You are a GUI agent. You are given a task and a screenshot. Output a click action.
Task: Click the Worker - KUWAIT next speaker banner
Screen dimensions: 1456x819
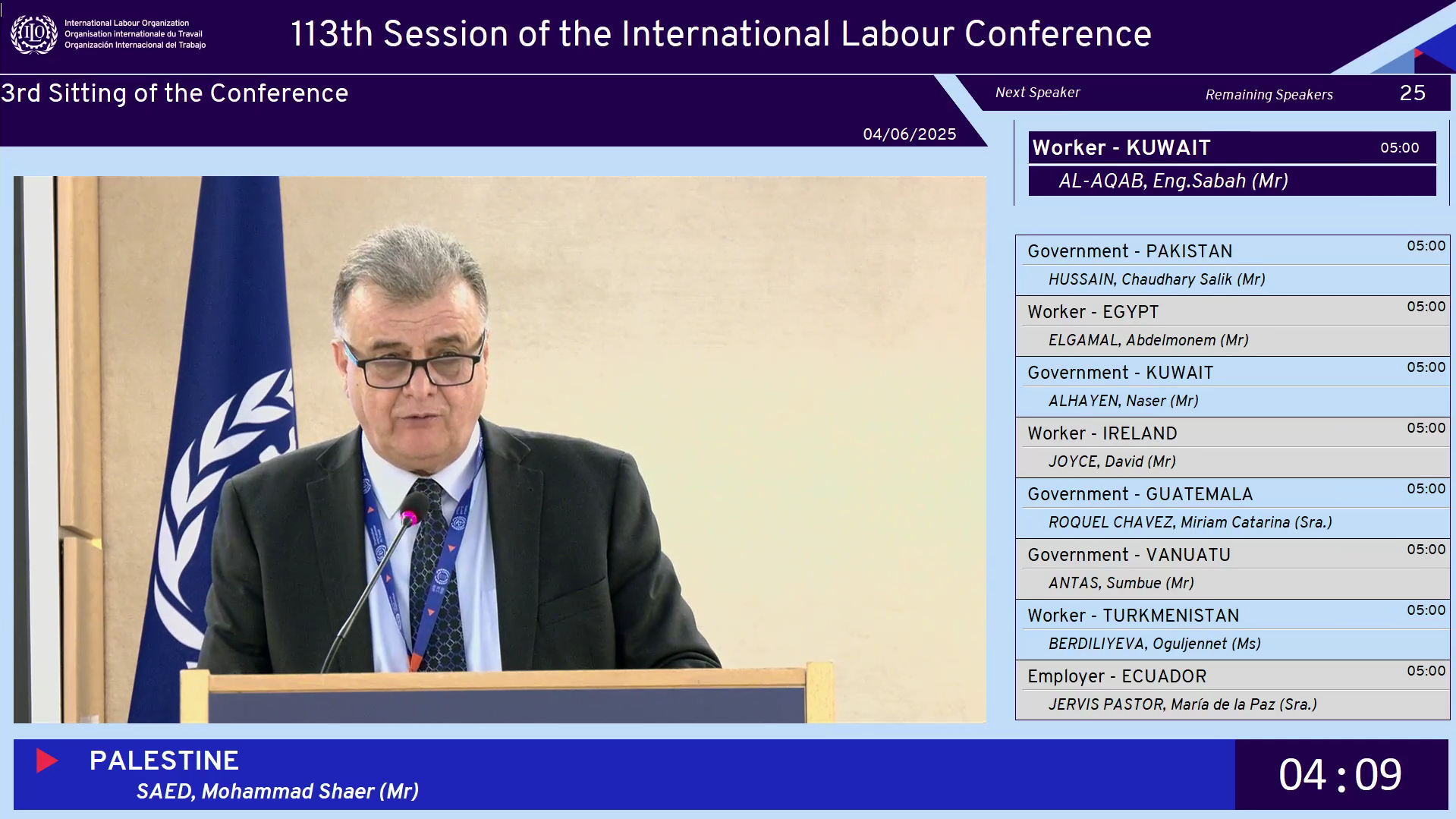tap(1231, 148)
